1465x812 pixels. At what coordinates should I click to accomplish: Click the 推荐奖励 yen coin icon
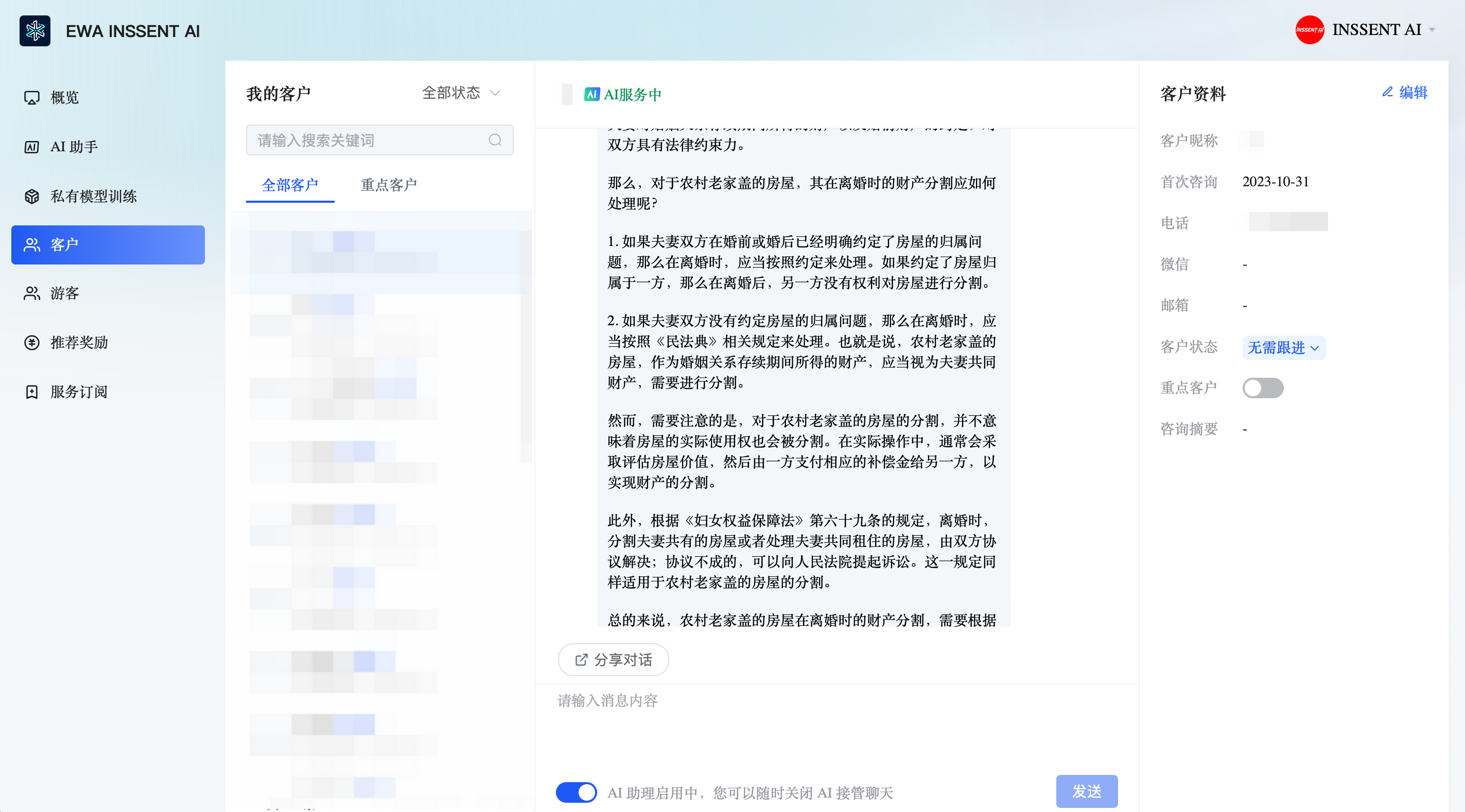[32, 343]
